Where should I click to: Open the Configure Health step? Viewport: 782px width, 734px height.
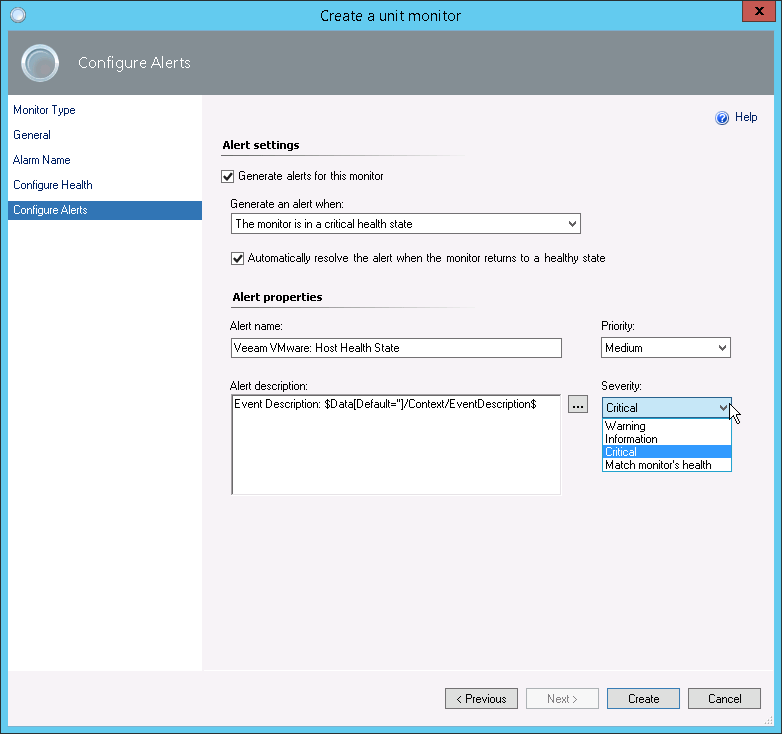53,185
